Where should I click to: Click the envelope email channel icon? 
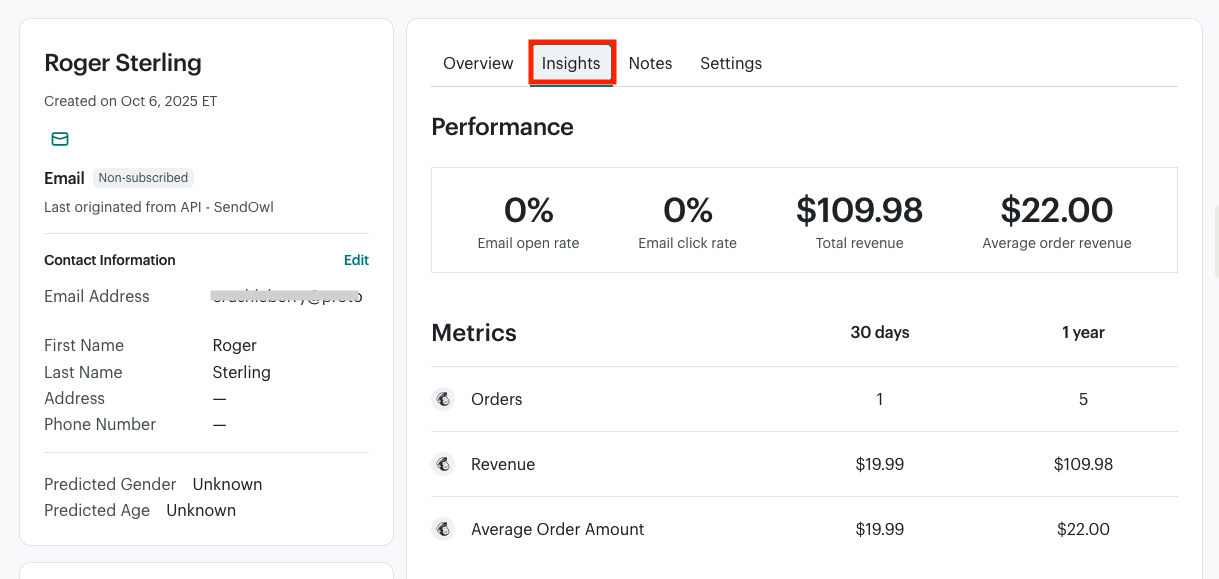[60, 139]
